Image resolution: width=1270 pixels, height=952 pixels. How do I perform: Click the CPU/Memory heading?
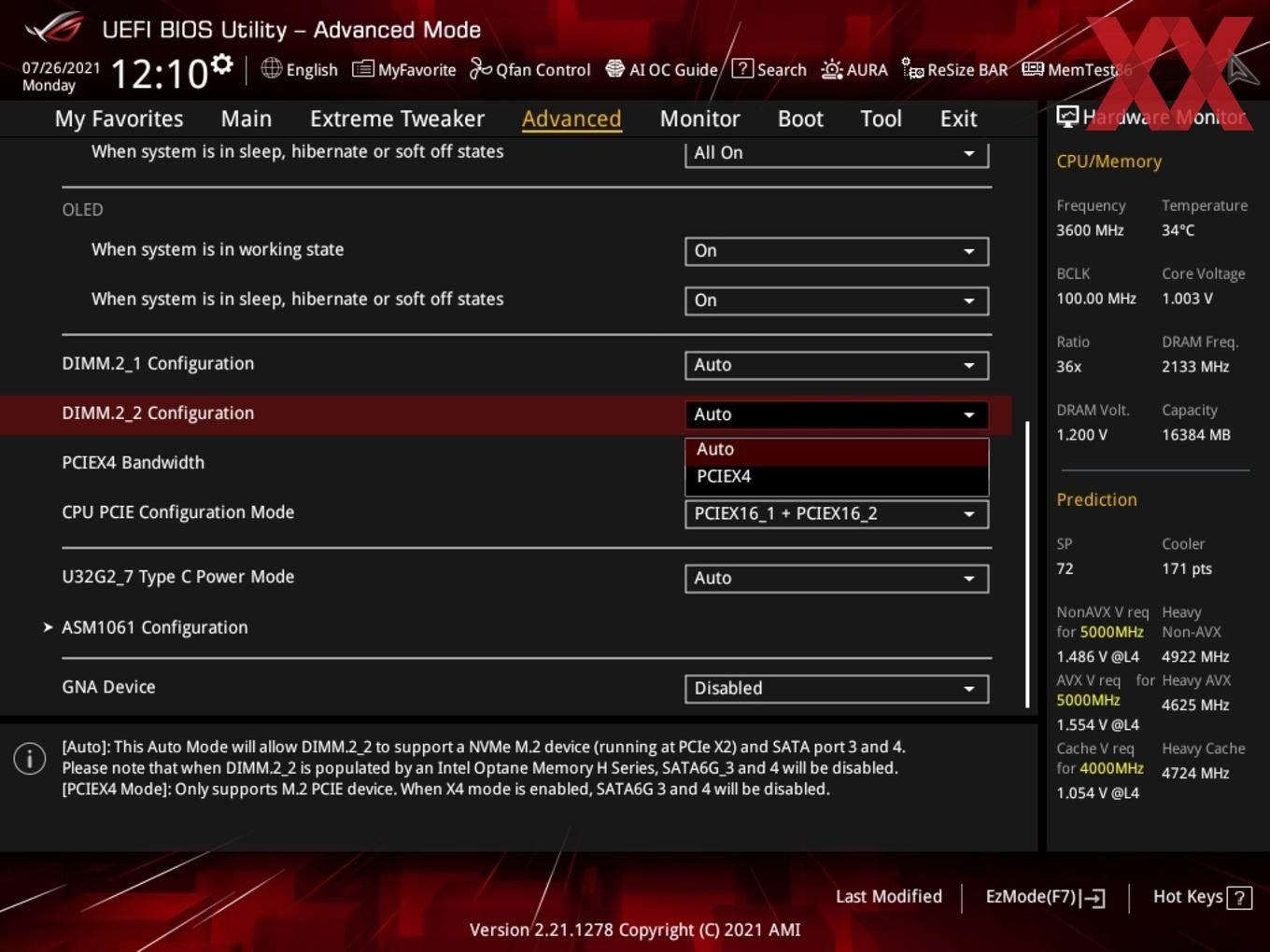point(1108,161)
